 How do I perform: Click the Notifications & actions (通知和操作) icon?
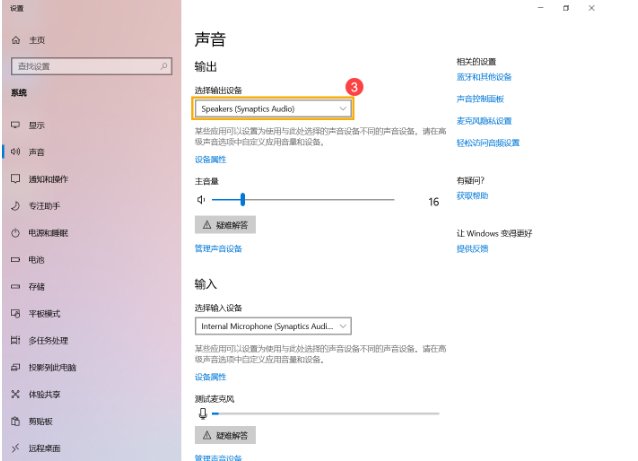click(x=15, y=179)
